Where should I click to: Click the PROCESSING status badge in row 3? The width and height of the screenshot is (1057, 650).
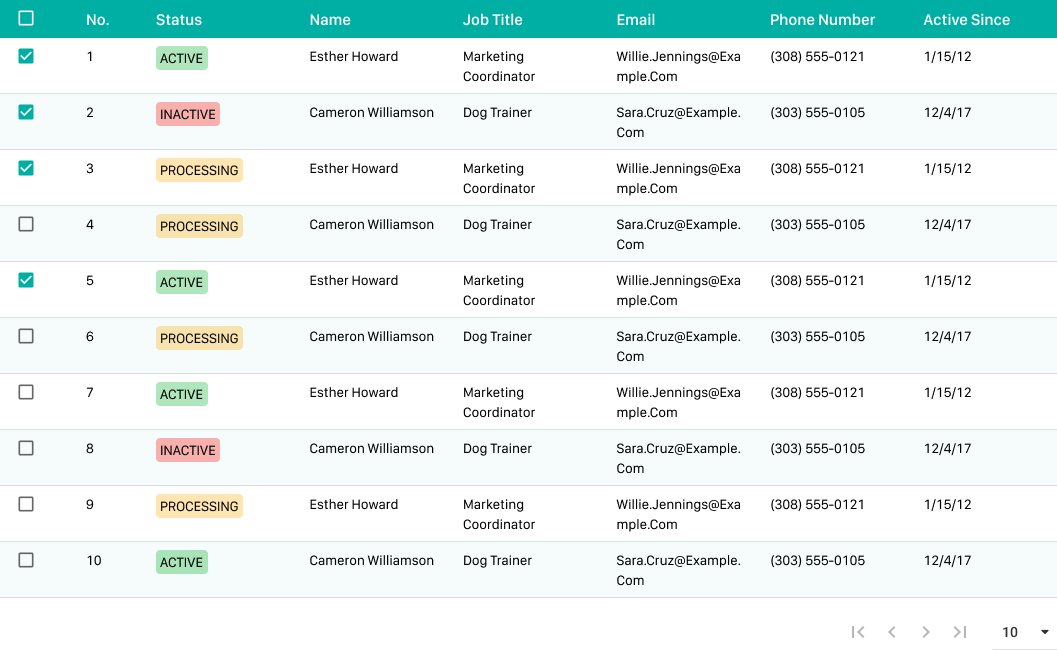(199, 170)
